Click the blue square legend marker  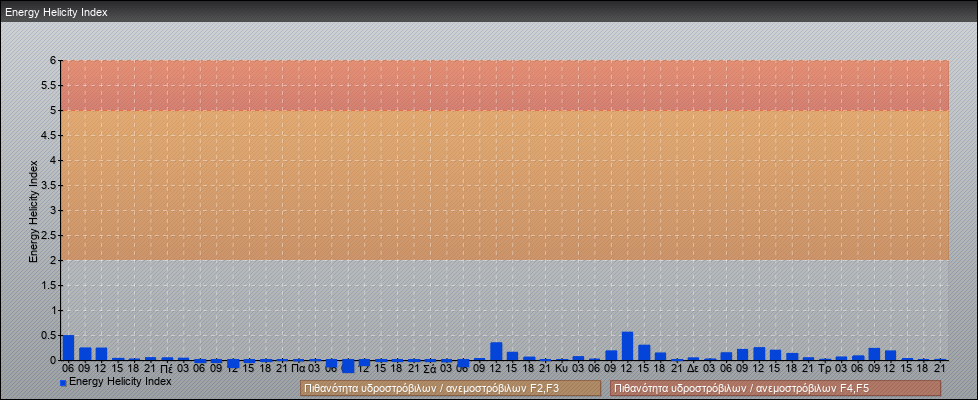(x=63, y=382)
